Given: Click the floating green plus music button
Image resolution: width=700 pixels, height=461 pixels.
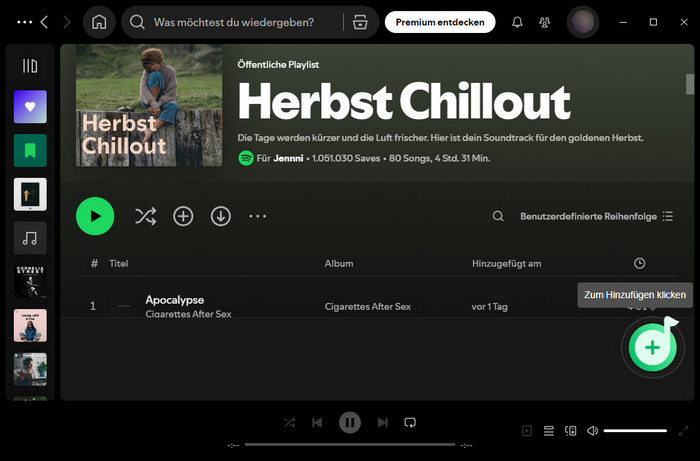Looking at the screenshot, I should tap(652, 347).
